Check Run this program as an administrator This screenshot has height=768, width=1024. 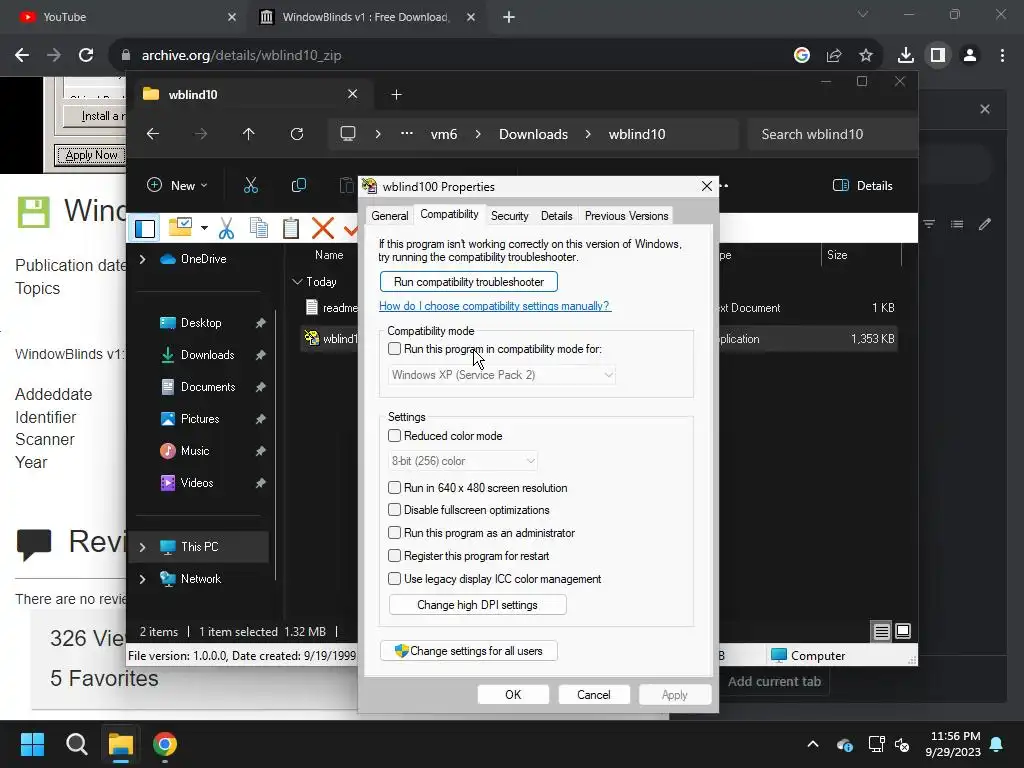click(394, 532)
